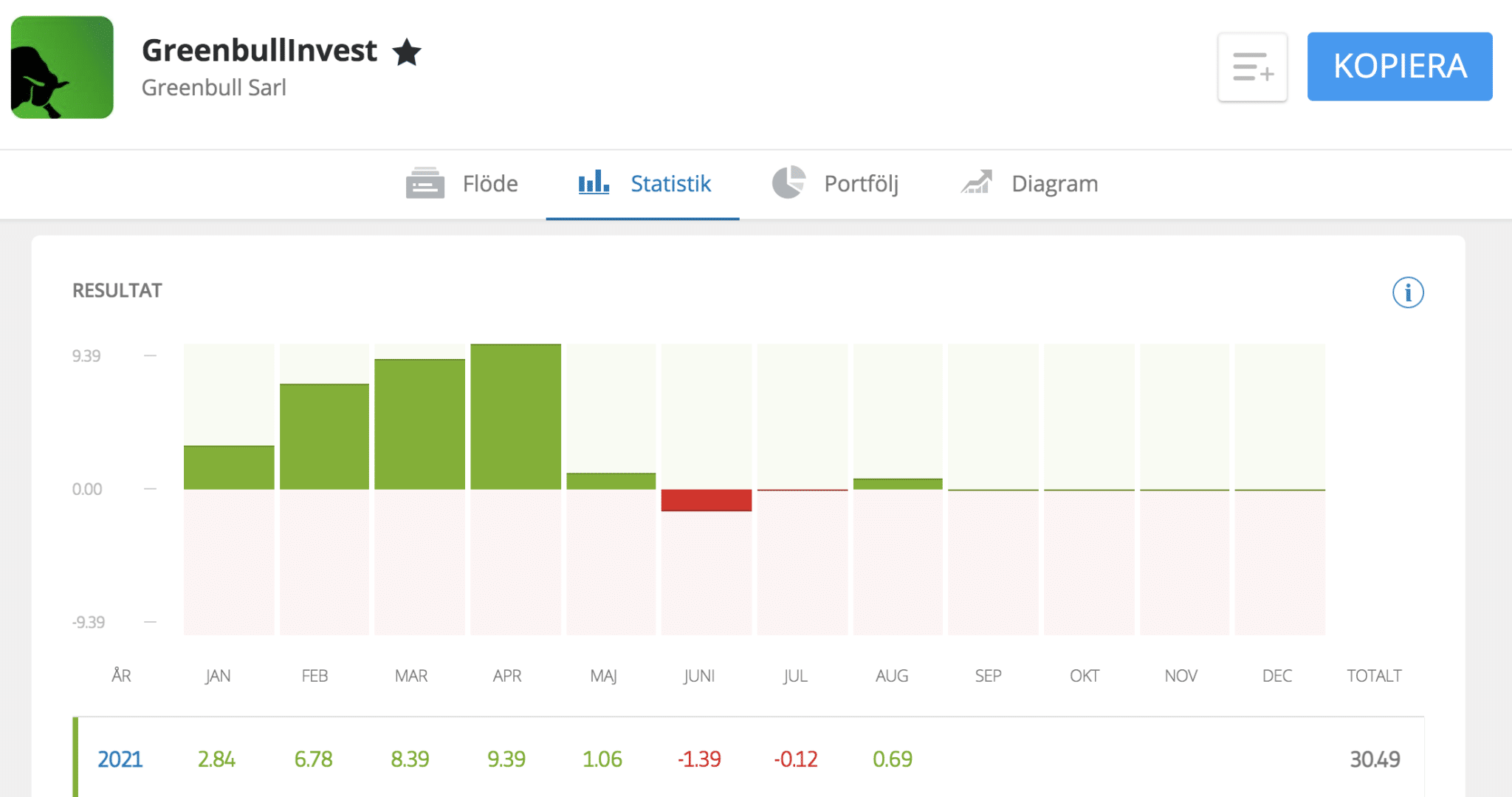Click the GreenbullInvest bull avatar
The height and width of the screenshot is (797, 1512).
(62, 67)
